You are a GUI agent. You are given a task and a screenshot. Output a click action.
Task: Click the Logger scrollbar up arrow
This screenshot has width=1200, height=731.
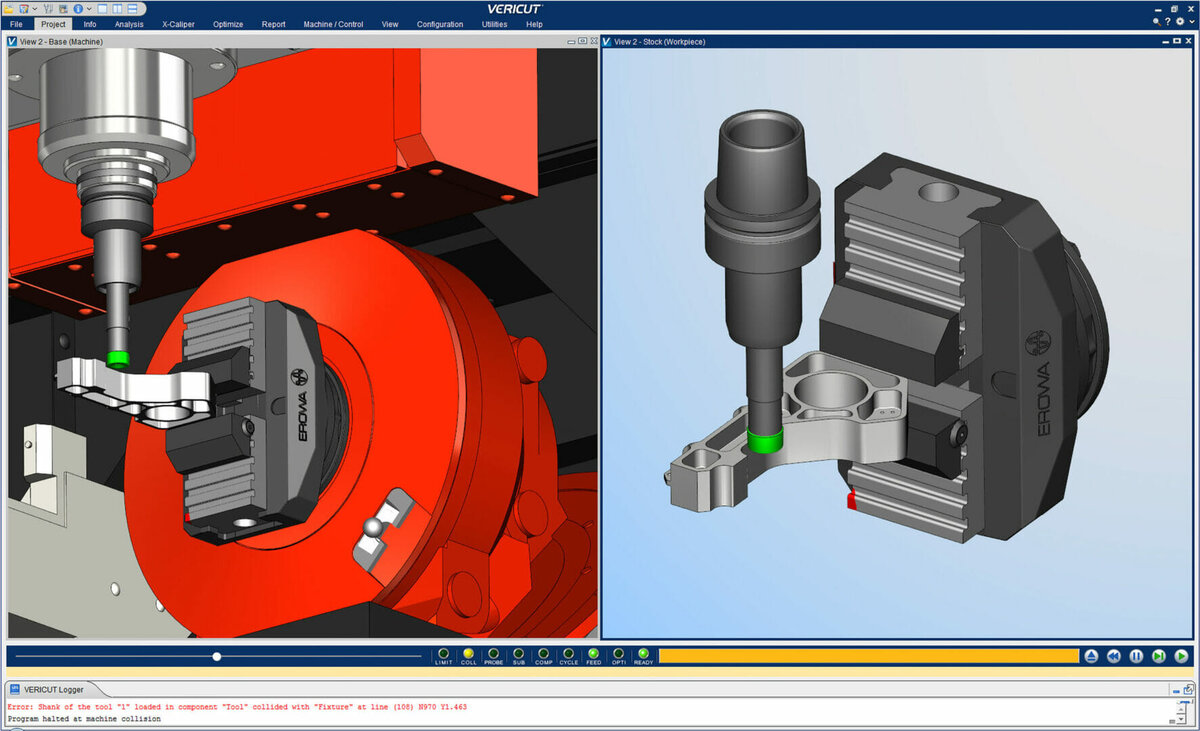pos(1181,709)
